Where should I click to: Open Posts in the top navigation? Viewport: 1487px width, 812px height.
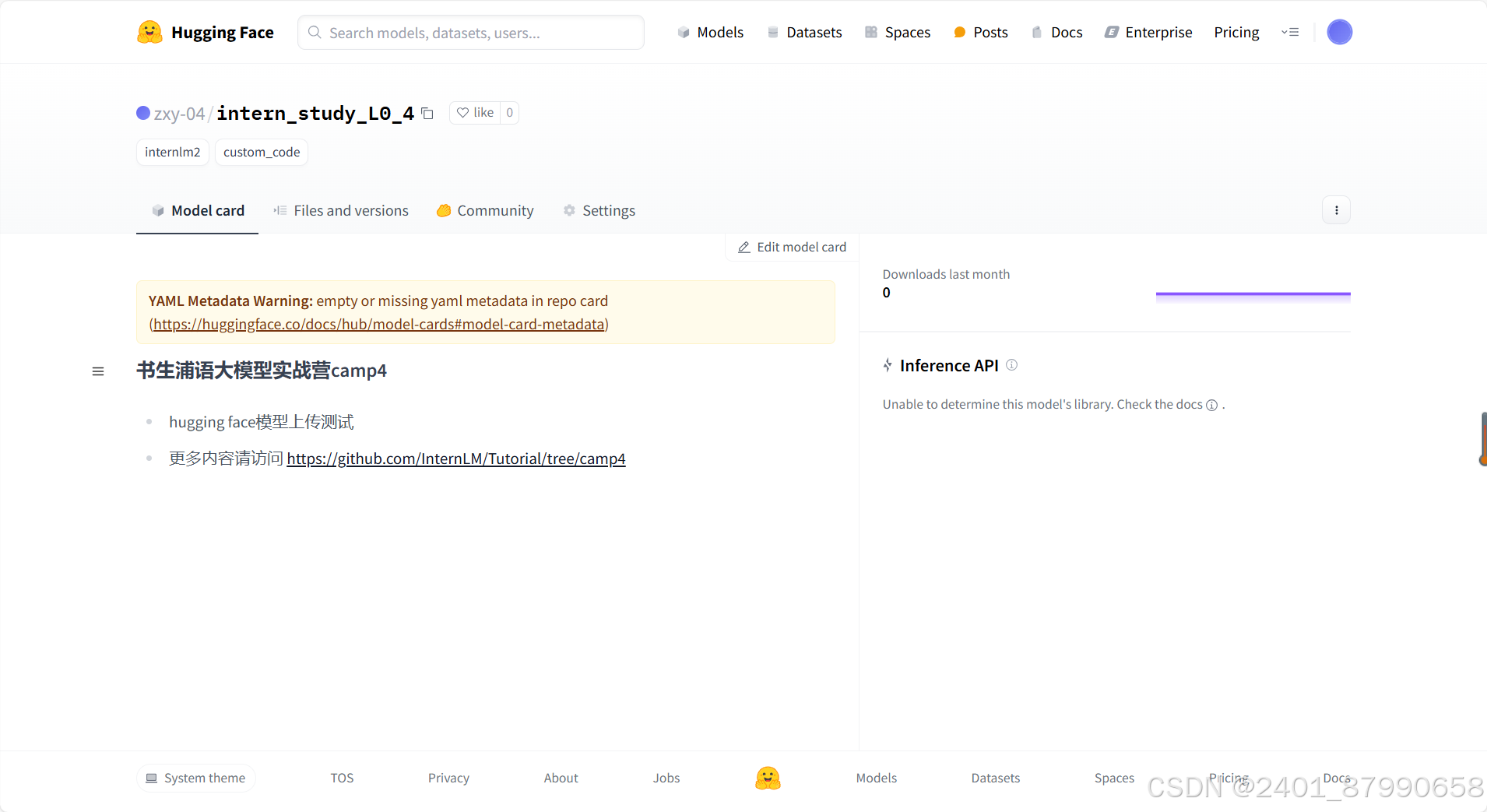coord(981,32)
